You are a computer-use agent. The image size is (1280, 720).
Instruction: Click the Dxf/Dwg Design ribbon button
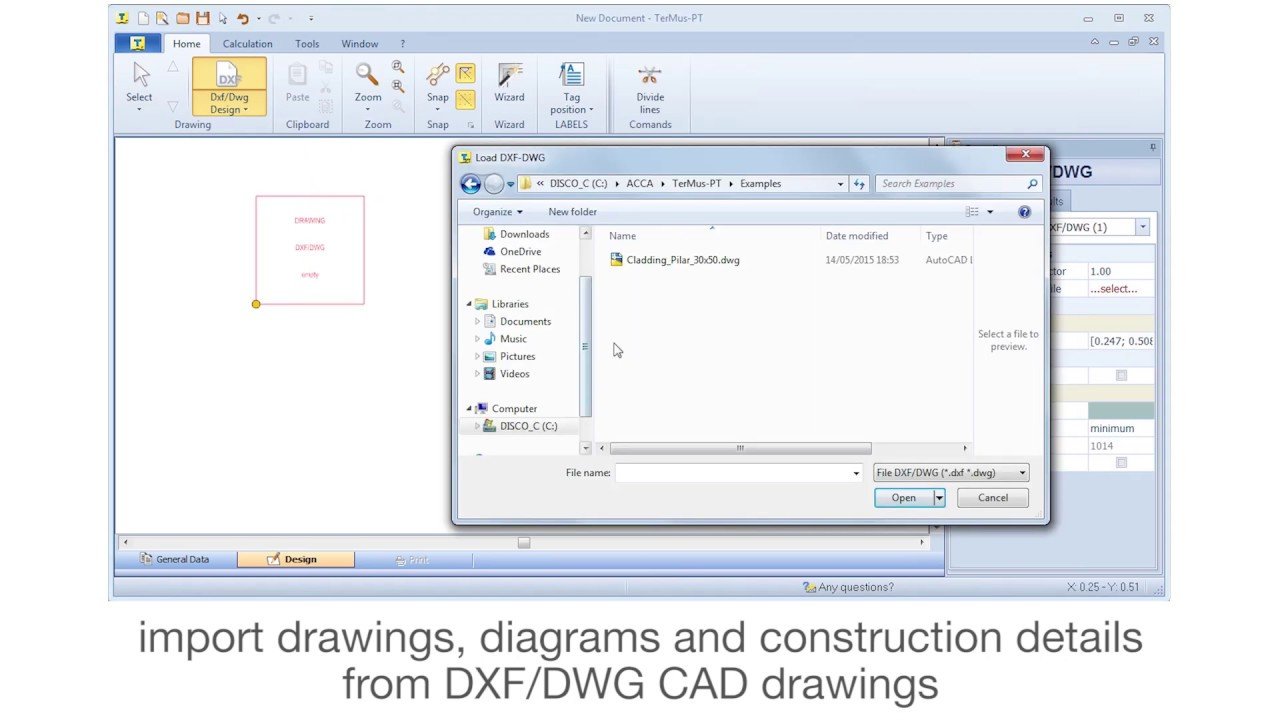click(229, 87)
